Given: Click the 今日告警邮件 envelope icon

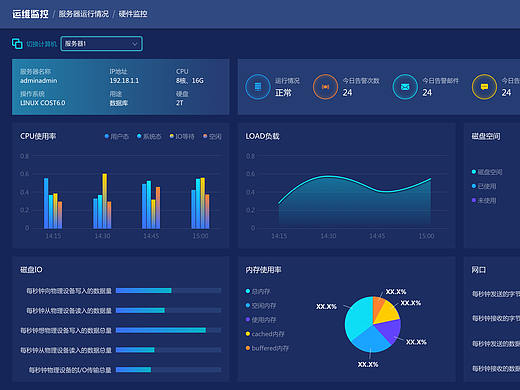Looking at the screenshot, I should pyautogui.click(x=405, y=87).
